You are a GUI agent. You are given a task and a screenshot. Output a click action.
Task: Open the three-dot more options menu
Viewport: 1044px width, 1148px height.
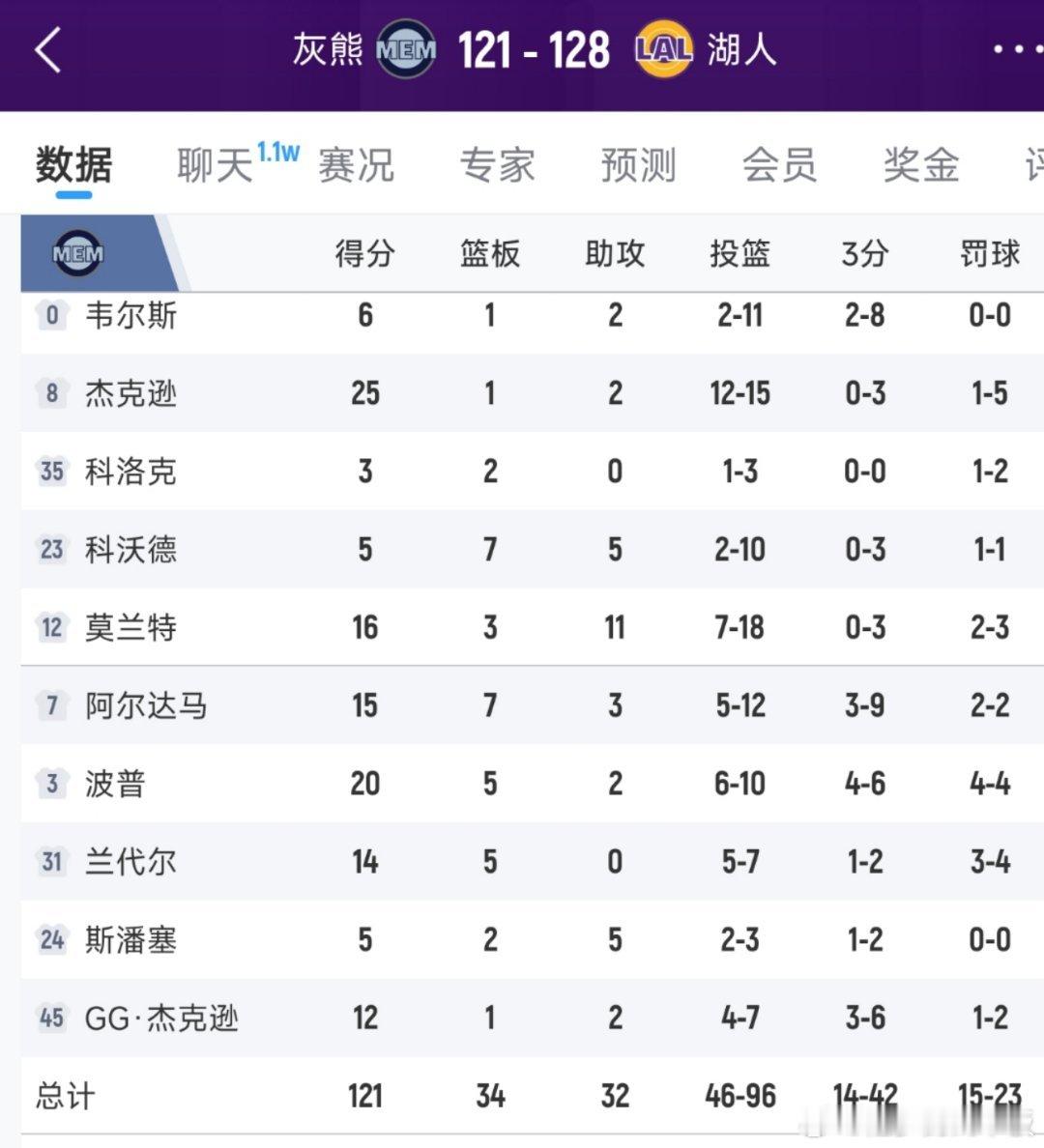point(1016,49)
